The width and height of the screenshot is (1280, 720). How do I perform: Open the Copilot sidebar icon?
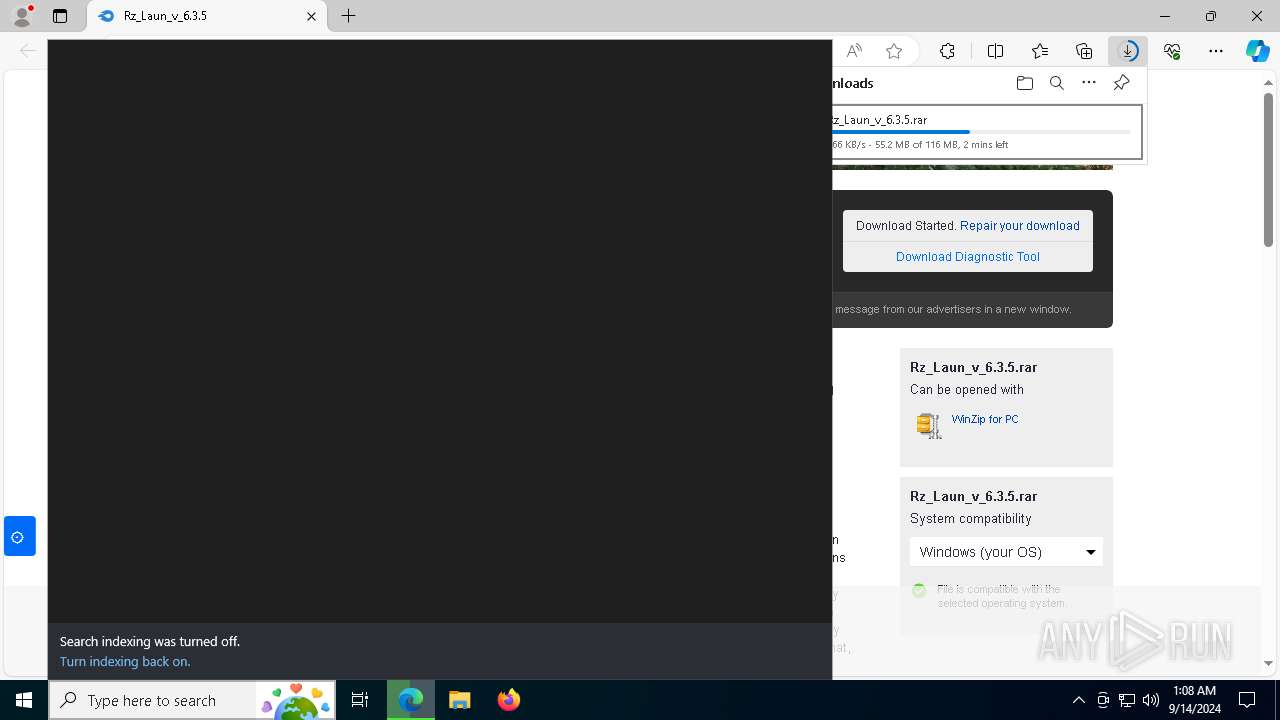(x=1257, y=51)
